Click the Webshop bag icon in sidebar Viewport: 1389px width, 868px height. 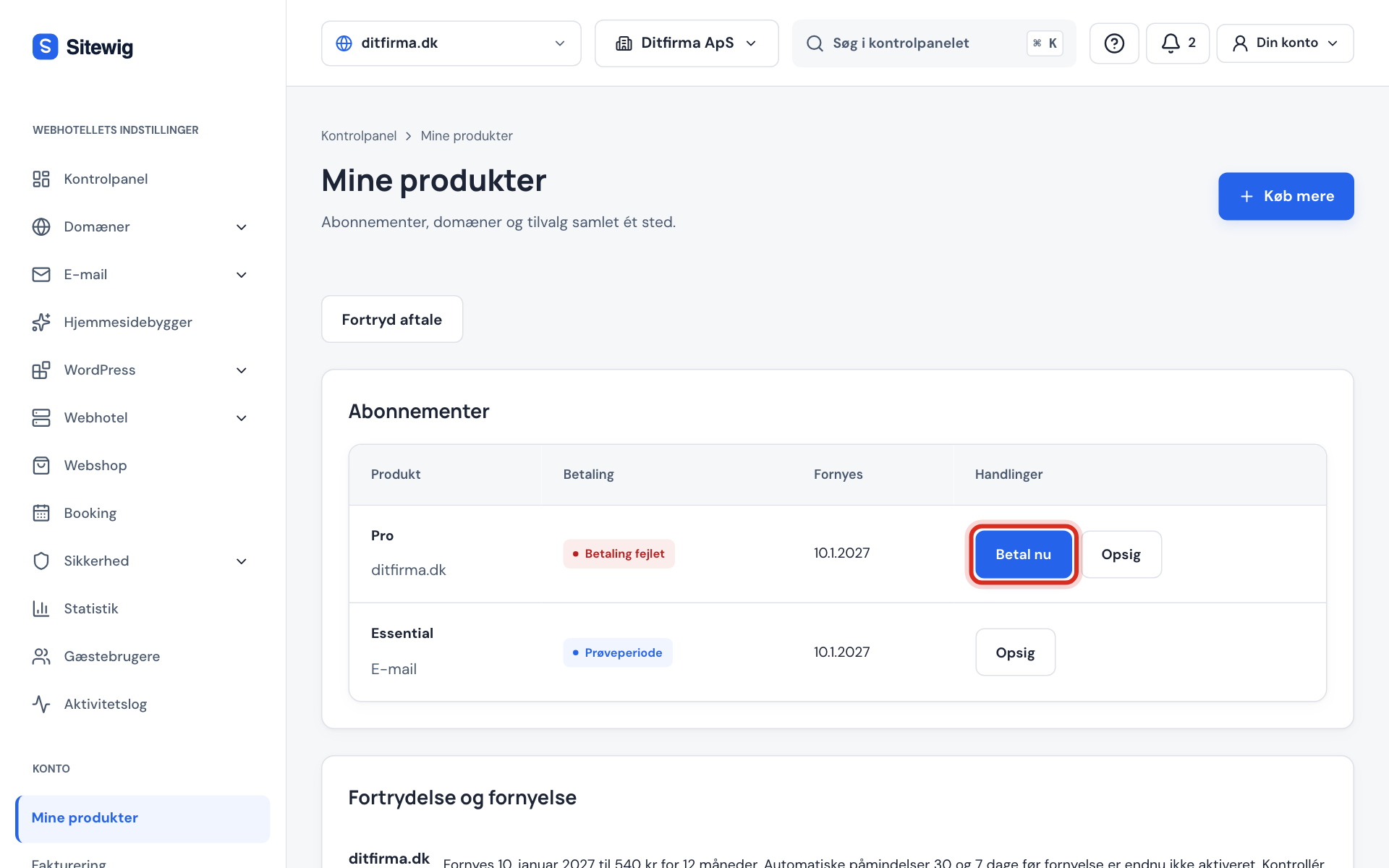point(41,465)
